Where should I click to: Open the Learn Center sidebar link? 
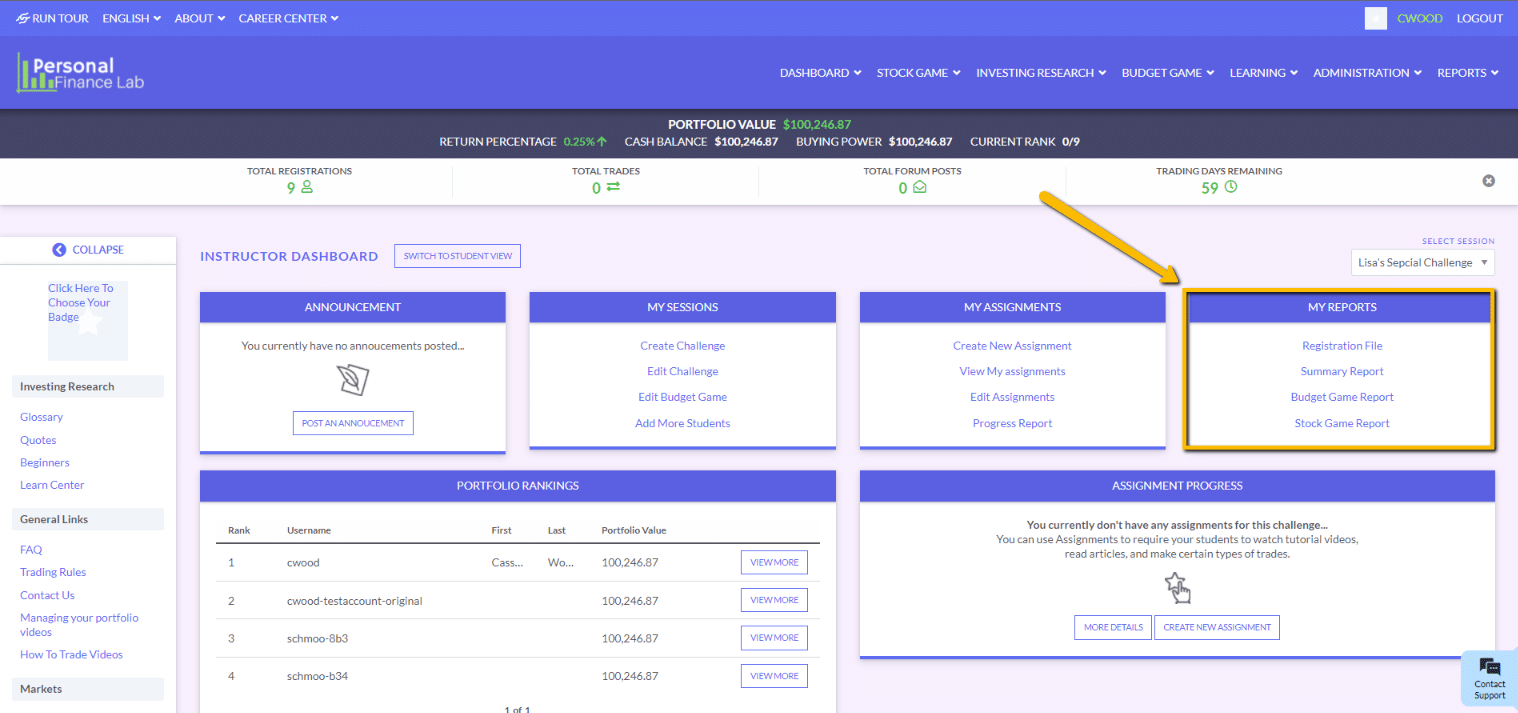[x=52, y=485]
